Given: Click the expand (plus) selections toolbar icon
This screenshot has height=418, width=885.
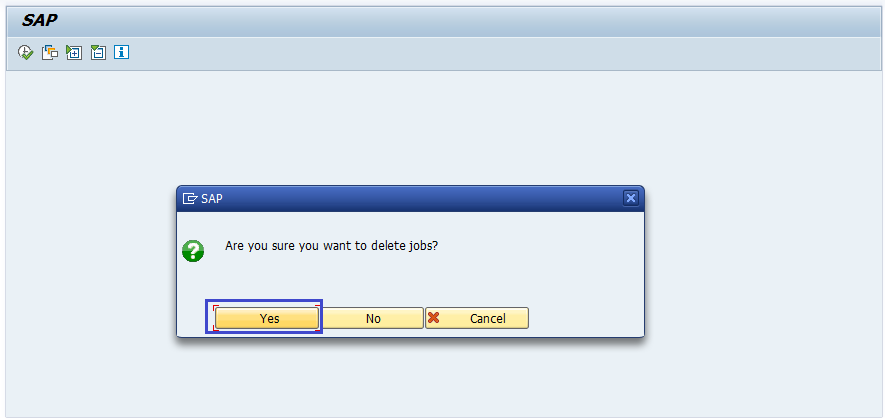Looking at the screenshot, I should point(74,52).
